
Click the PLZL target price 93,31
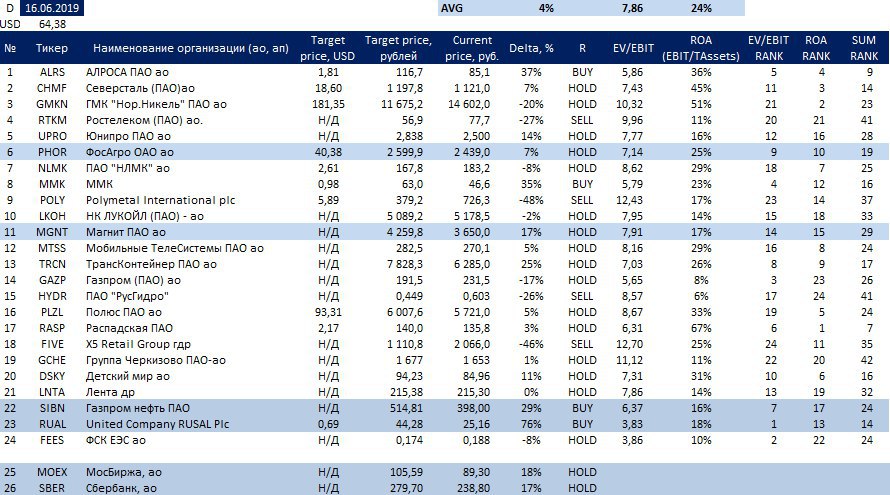tap(329, 312)
